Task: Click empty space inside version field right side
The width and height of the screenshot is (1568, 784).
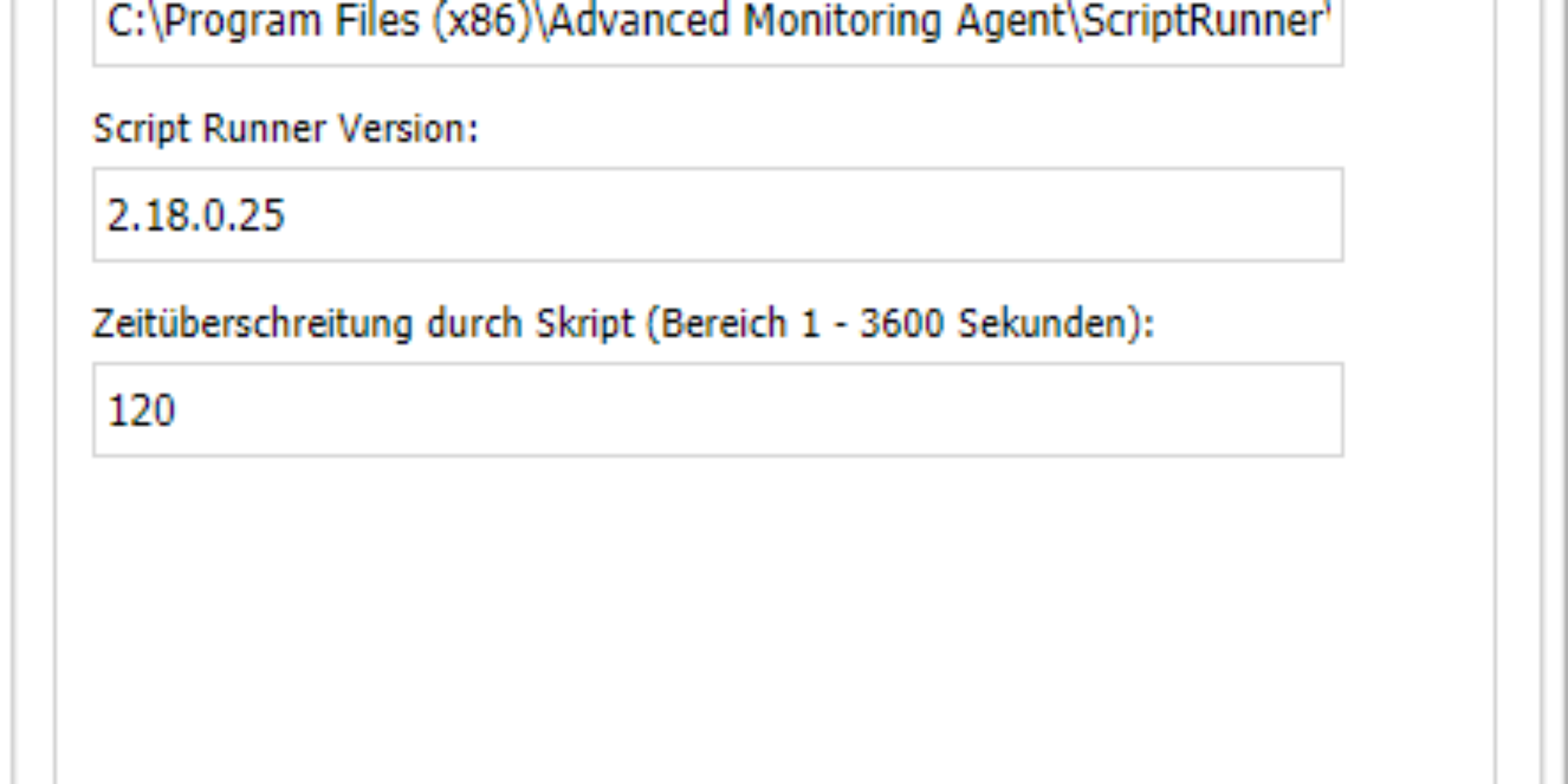Action: [x=963, y=215]
